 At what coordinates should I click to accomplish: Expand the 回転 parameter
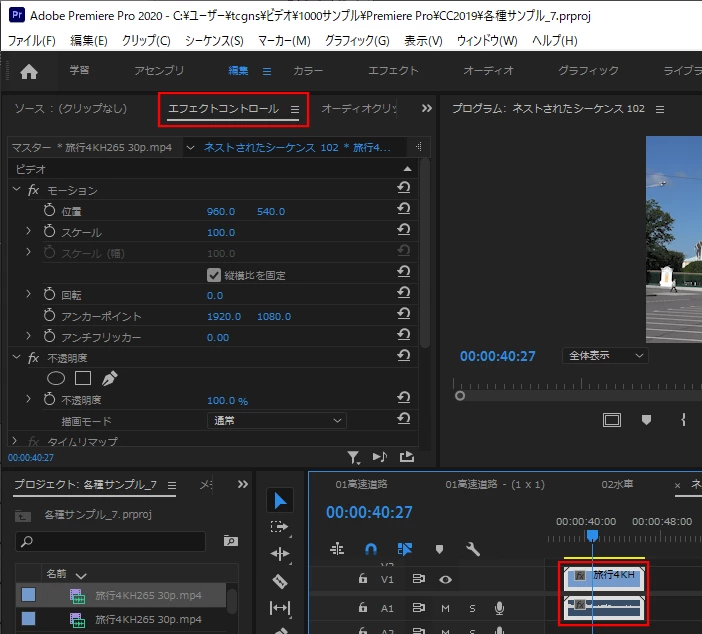pos(29,294)
